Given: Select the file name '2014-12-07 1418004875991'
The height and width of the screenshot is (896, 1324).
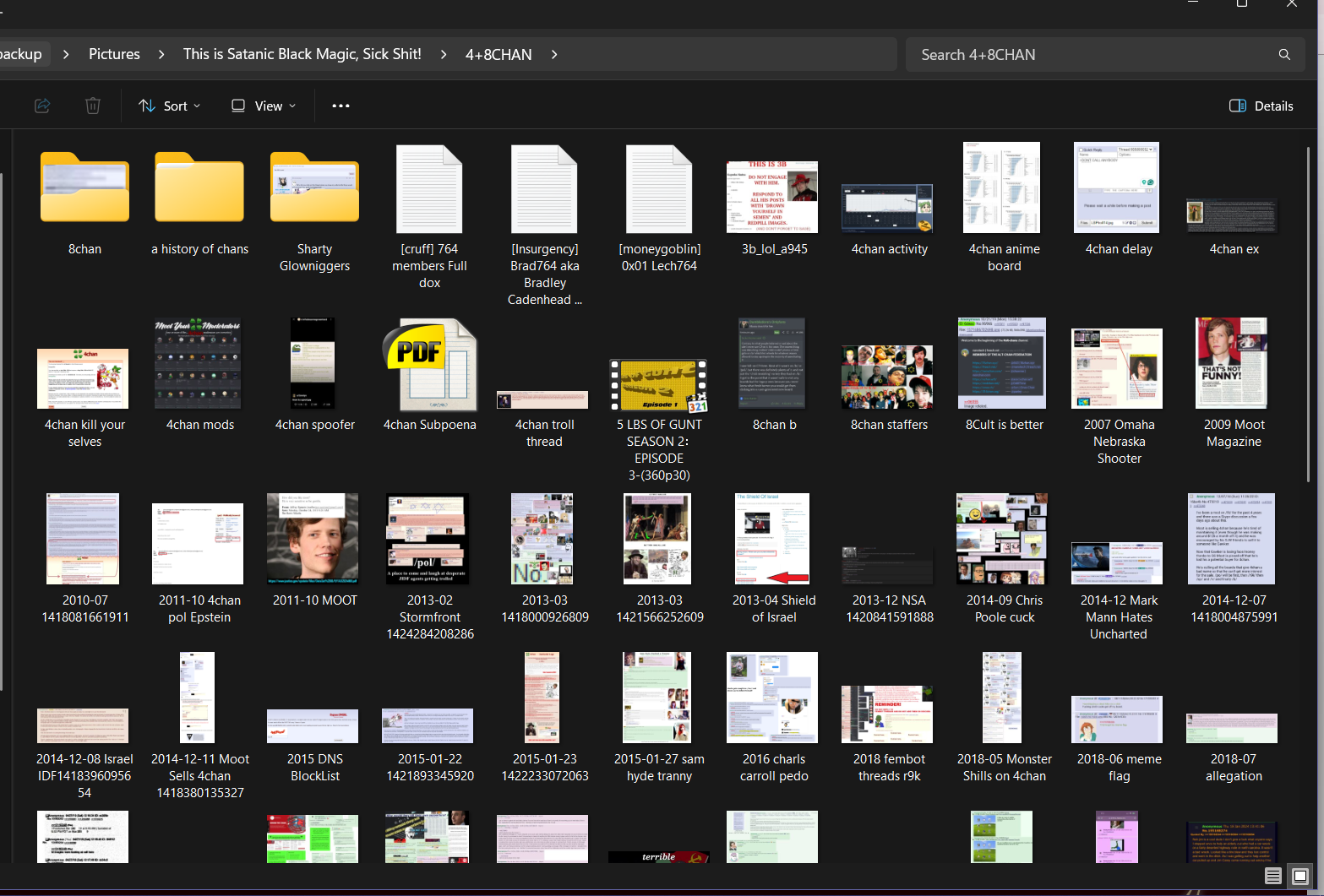Looking at the screenshot, I should pyautogui.click(x=1234, y=609).
